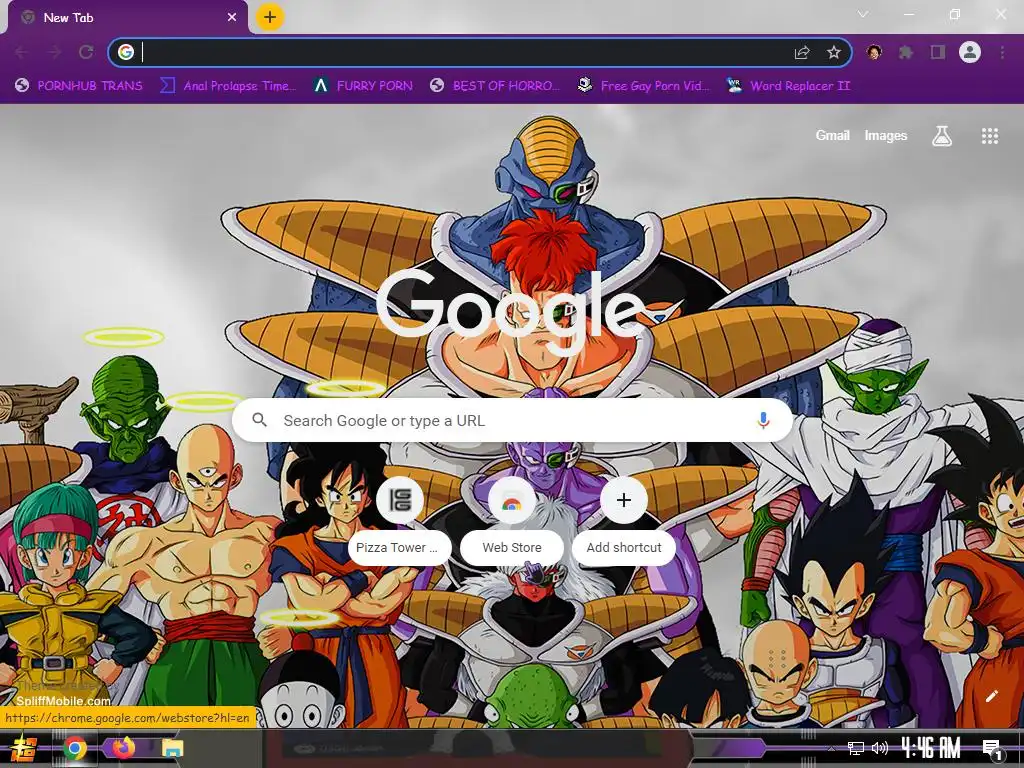Click the Pizza Tower ... shortcut label
The image size is (1024, 768).
click(x=400, y=547)
